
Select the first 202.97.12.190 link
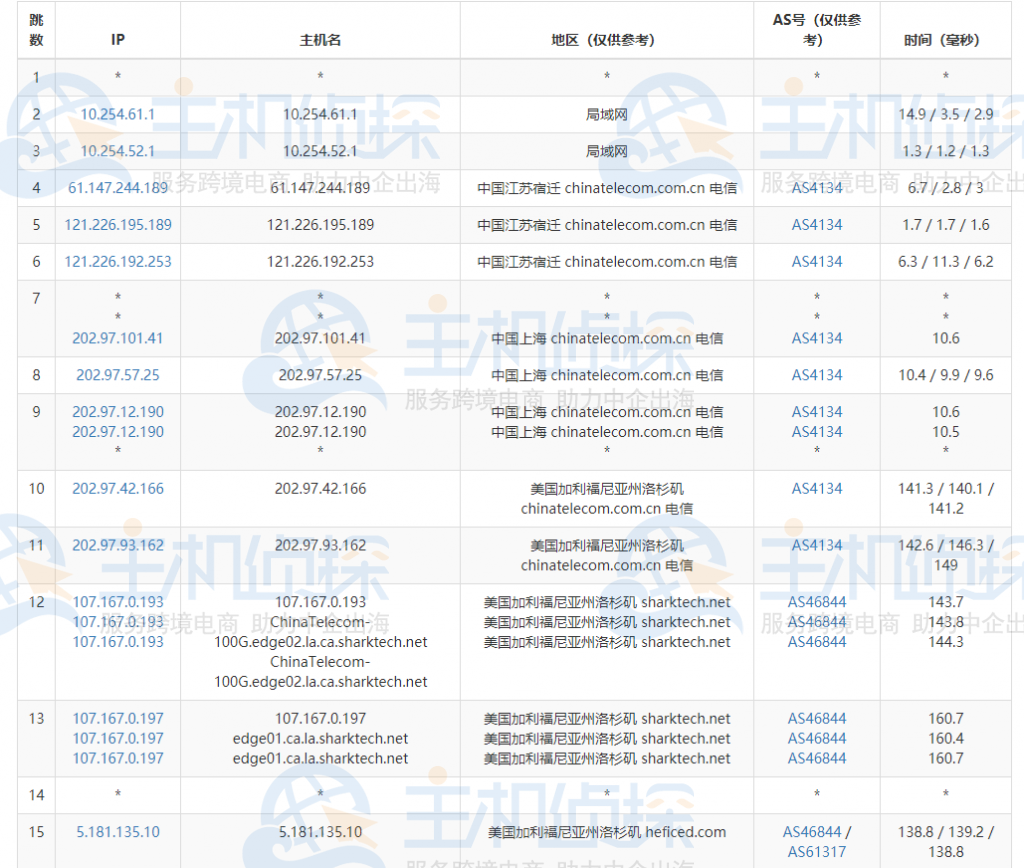coord(117,411)
